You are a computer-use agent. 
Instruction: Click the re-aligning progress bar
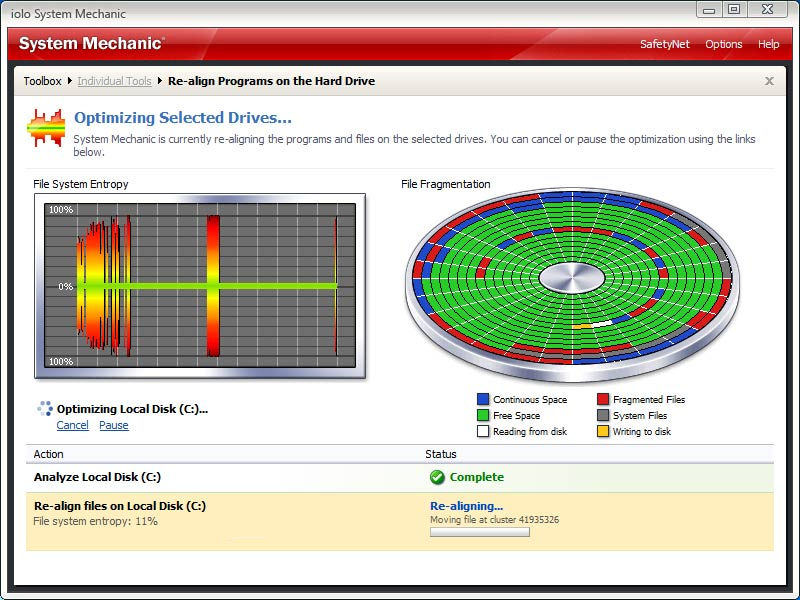(479, 532)
